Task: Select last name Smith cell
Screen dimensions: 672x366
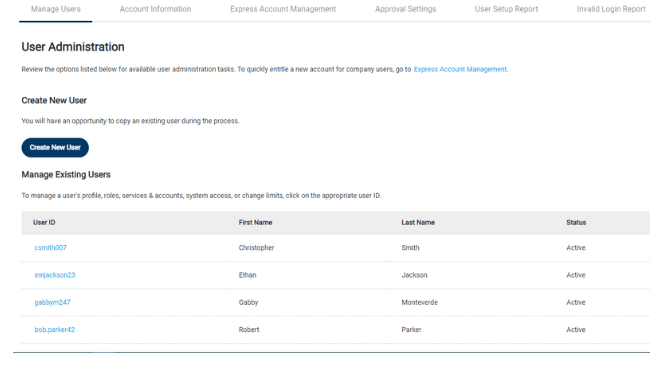Action: pos(410,248)
